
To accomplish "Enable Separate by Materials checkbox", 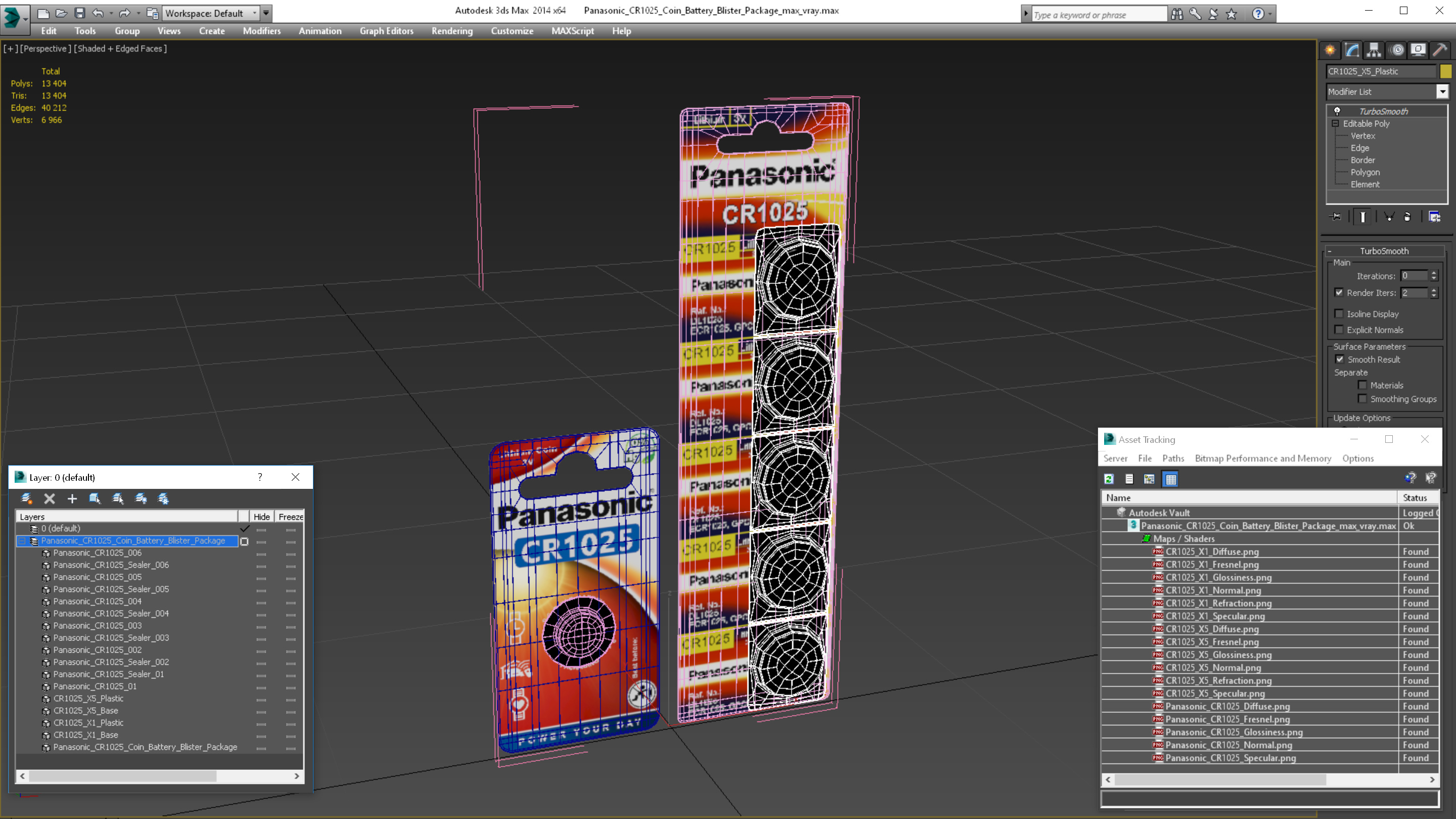I will click(x=1362, y=385).
